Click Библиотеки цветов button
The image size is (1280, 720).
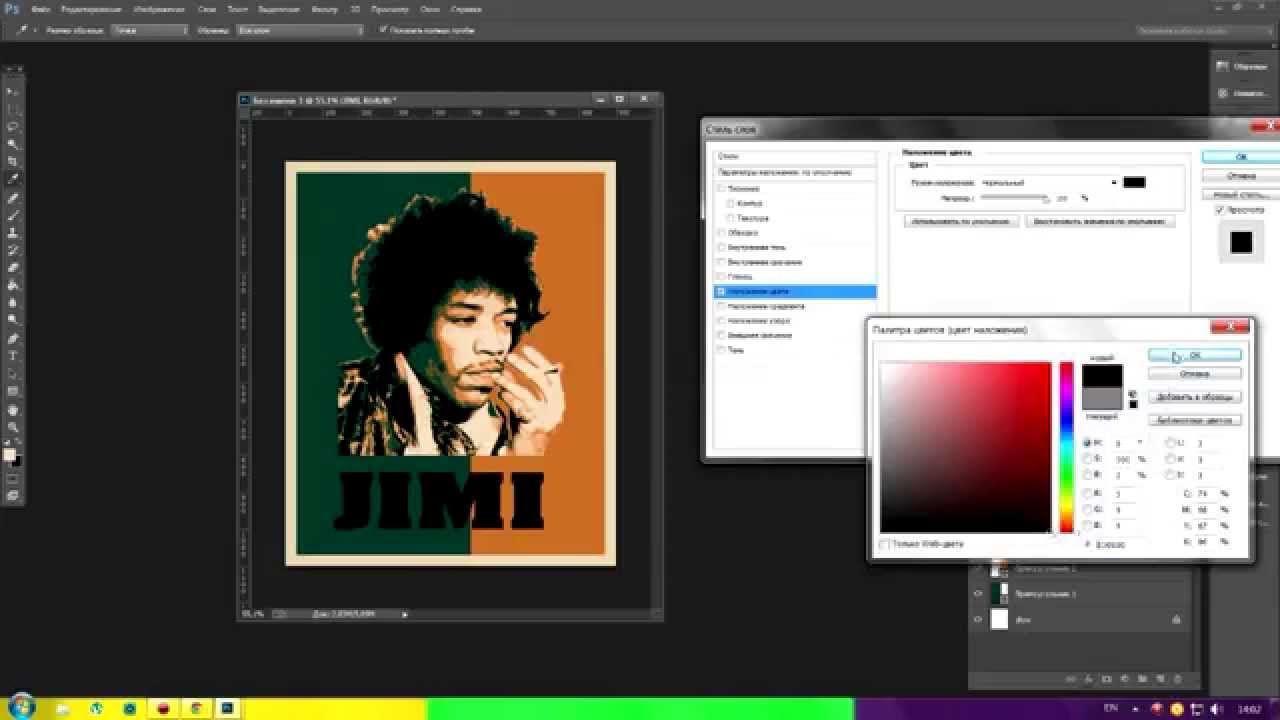pos(1195,420)
